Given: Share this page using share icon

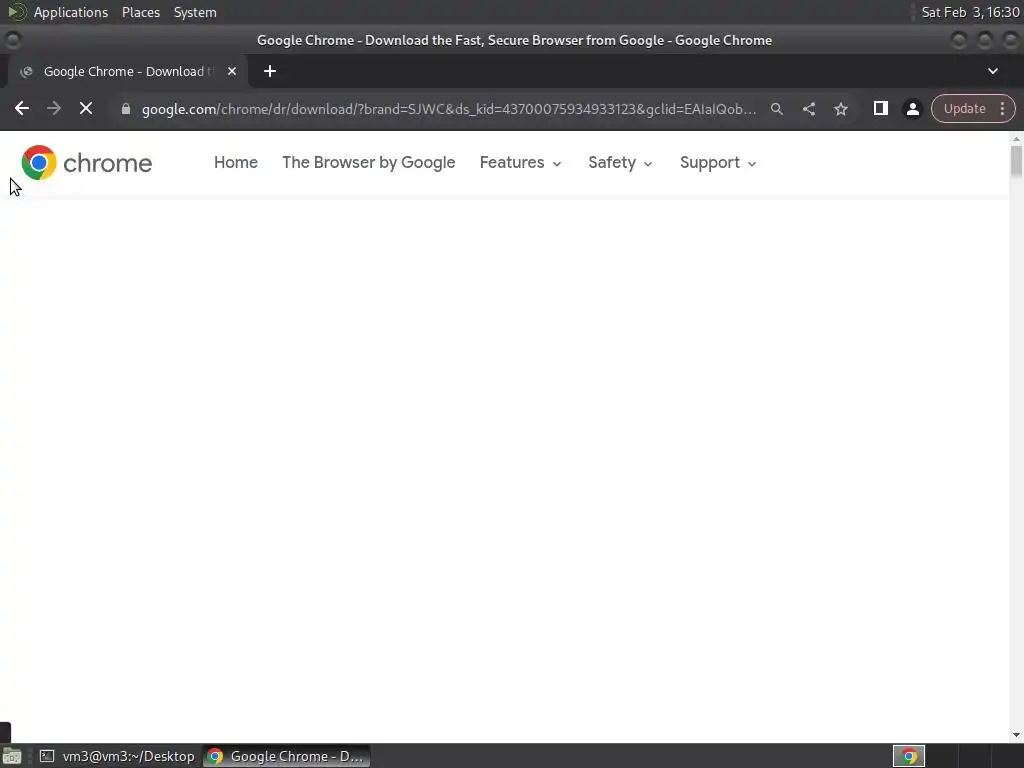Looking at the screenshot, I should pos(808,109).
